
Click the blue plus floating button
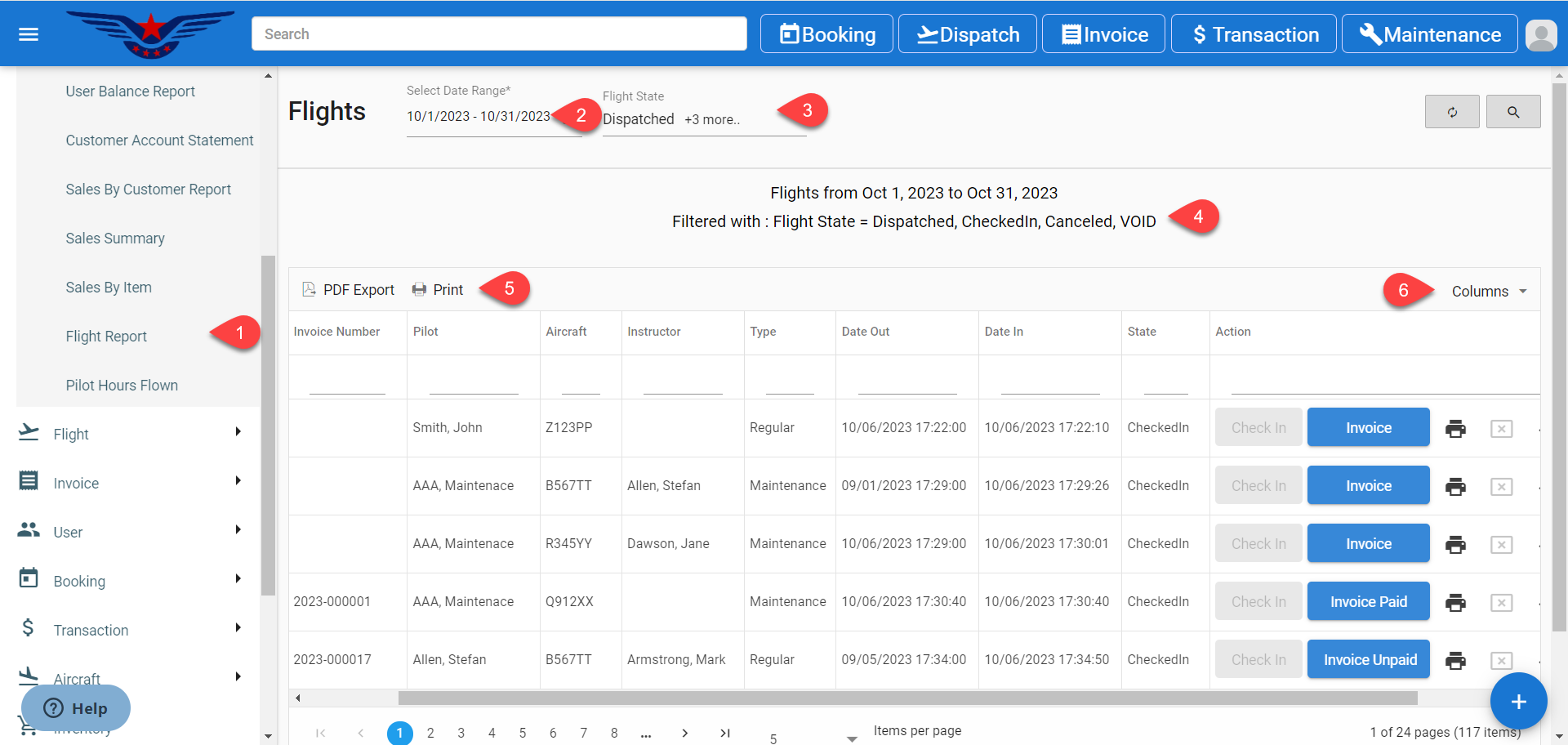tap(1517, 702)
